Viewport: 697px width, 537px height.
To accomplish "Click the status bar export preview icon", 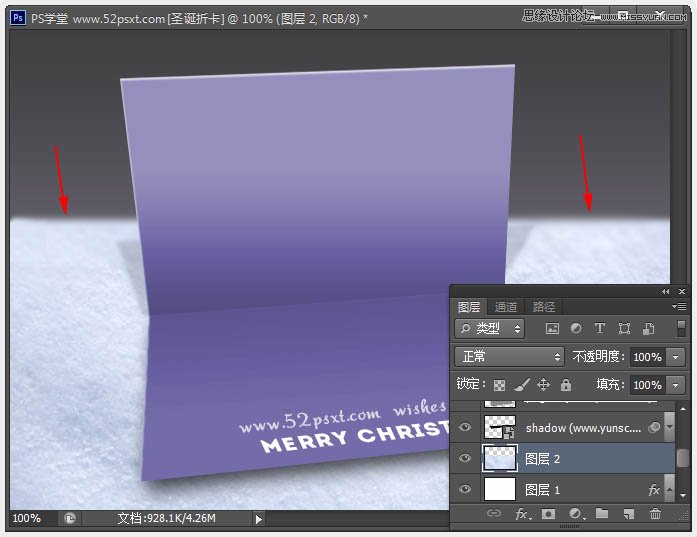I will (x=70, y=518).
